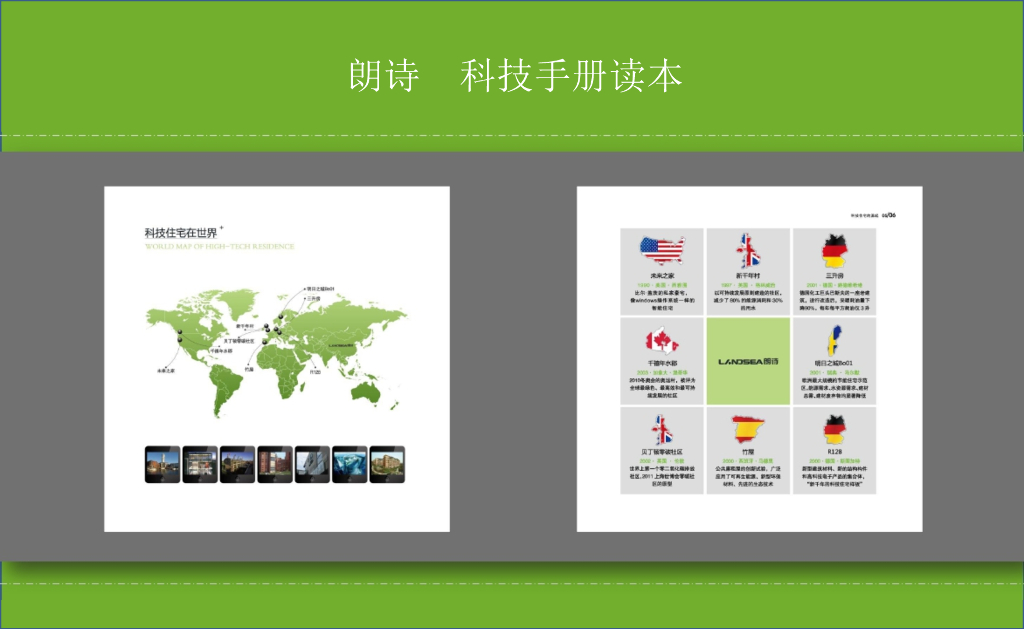Screen dimensions: 1024x629
Task: Click the German flag above 三升房
Action: [x=835, y=248]
